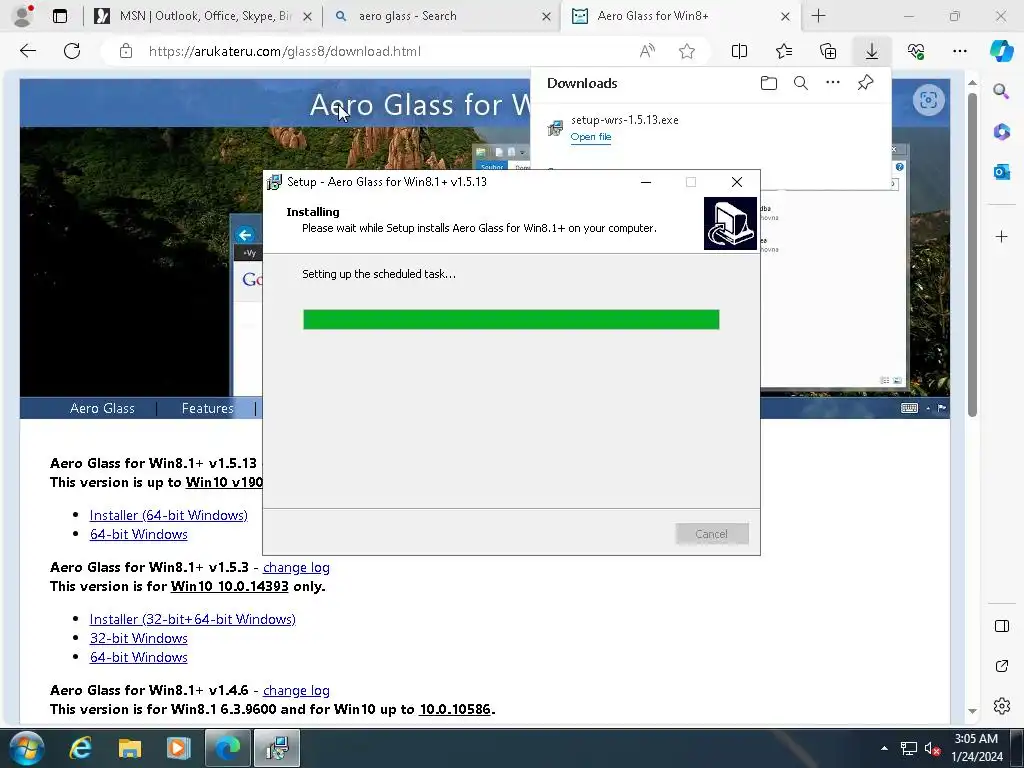Toggle the sidebar visibility icon at bottom
Image resolution: width=1024 pixels, height=768 pixels.
(1001, 626)
